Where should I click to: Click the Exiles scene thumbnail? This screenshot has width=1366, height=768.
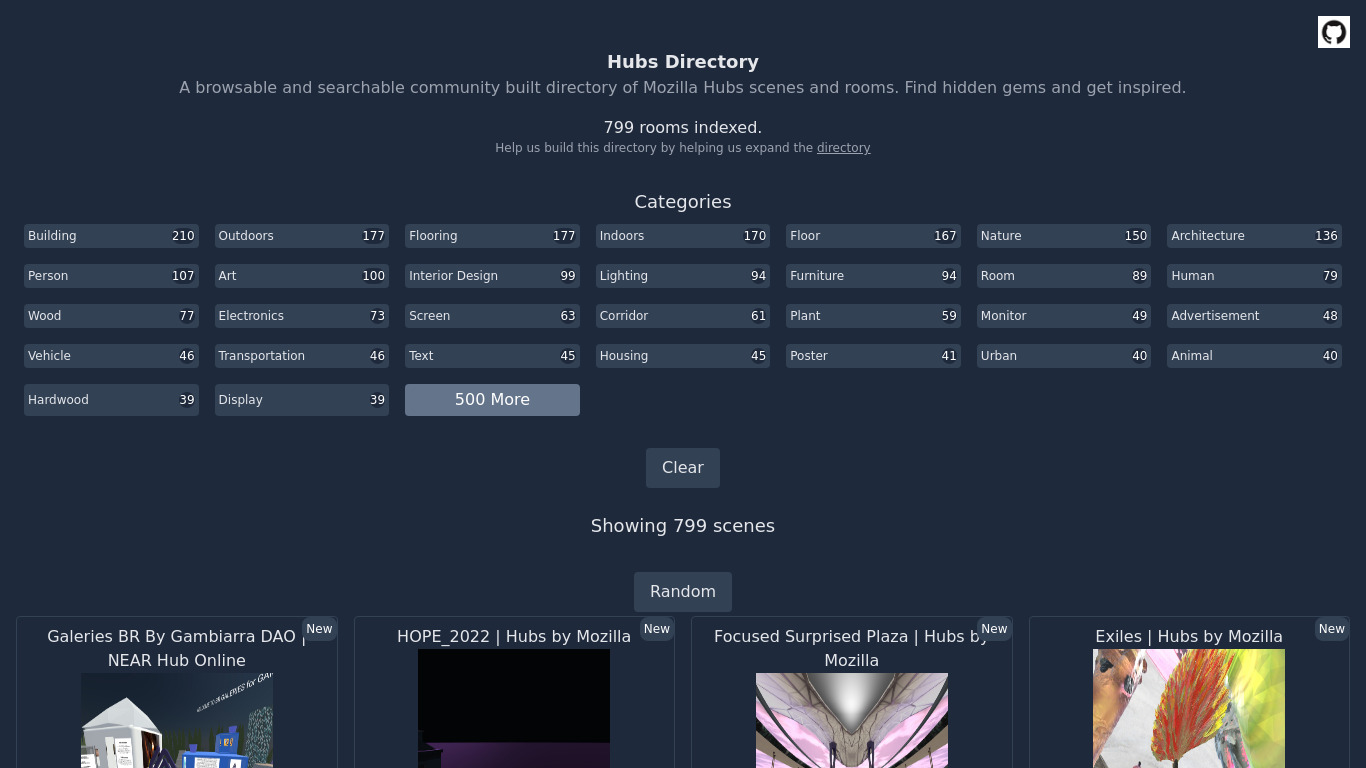tap(1189, 708)
